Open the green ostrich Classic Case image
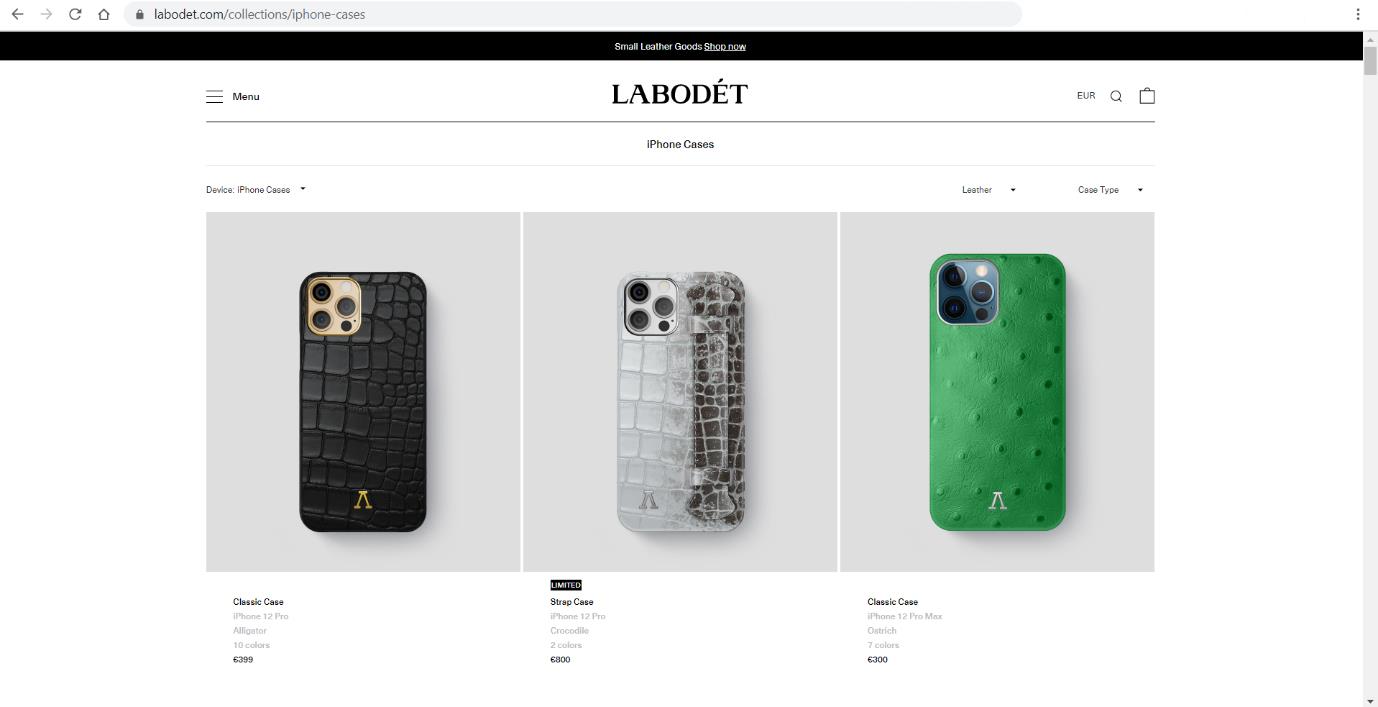This screenshot has width=1378, height=707. [997, 392]
